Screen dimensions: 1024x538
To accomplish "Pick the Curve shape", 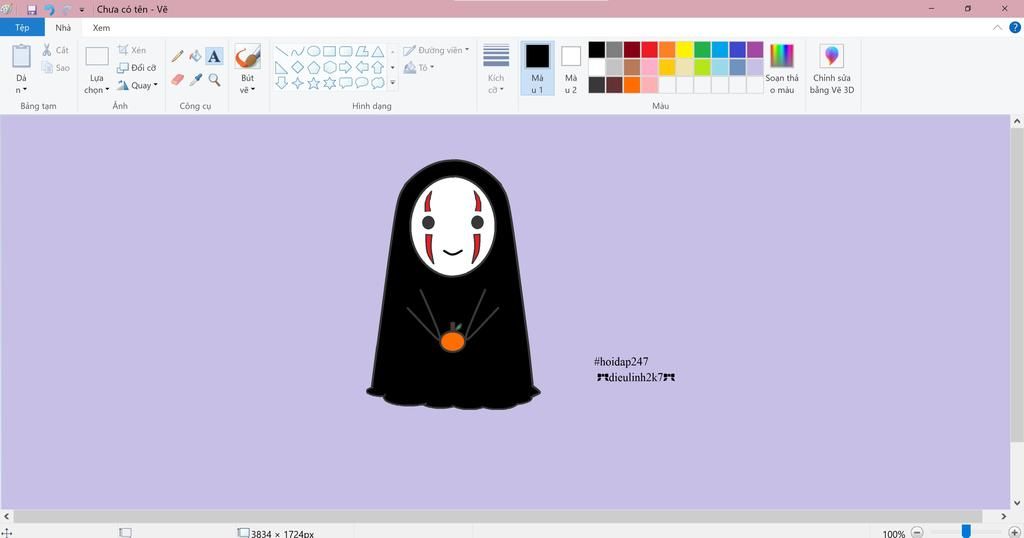I will click(298, 51).
